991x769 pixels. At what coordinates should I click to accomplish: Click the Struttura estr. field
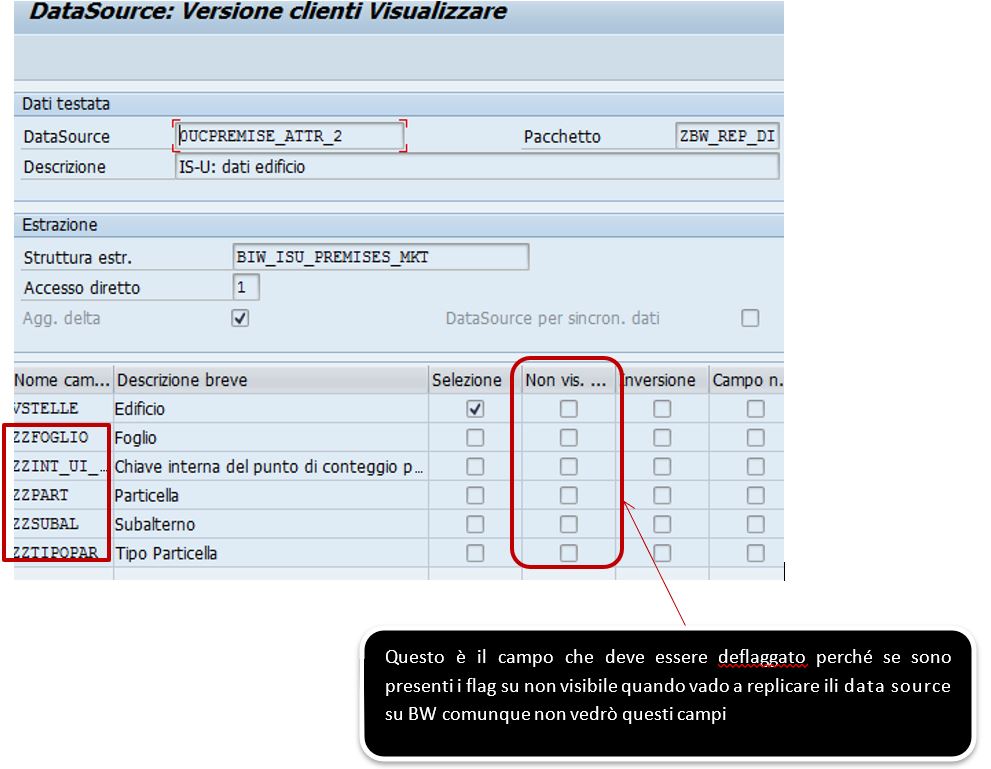[380, 257]
